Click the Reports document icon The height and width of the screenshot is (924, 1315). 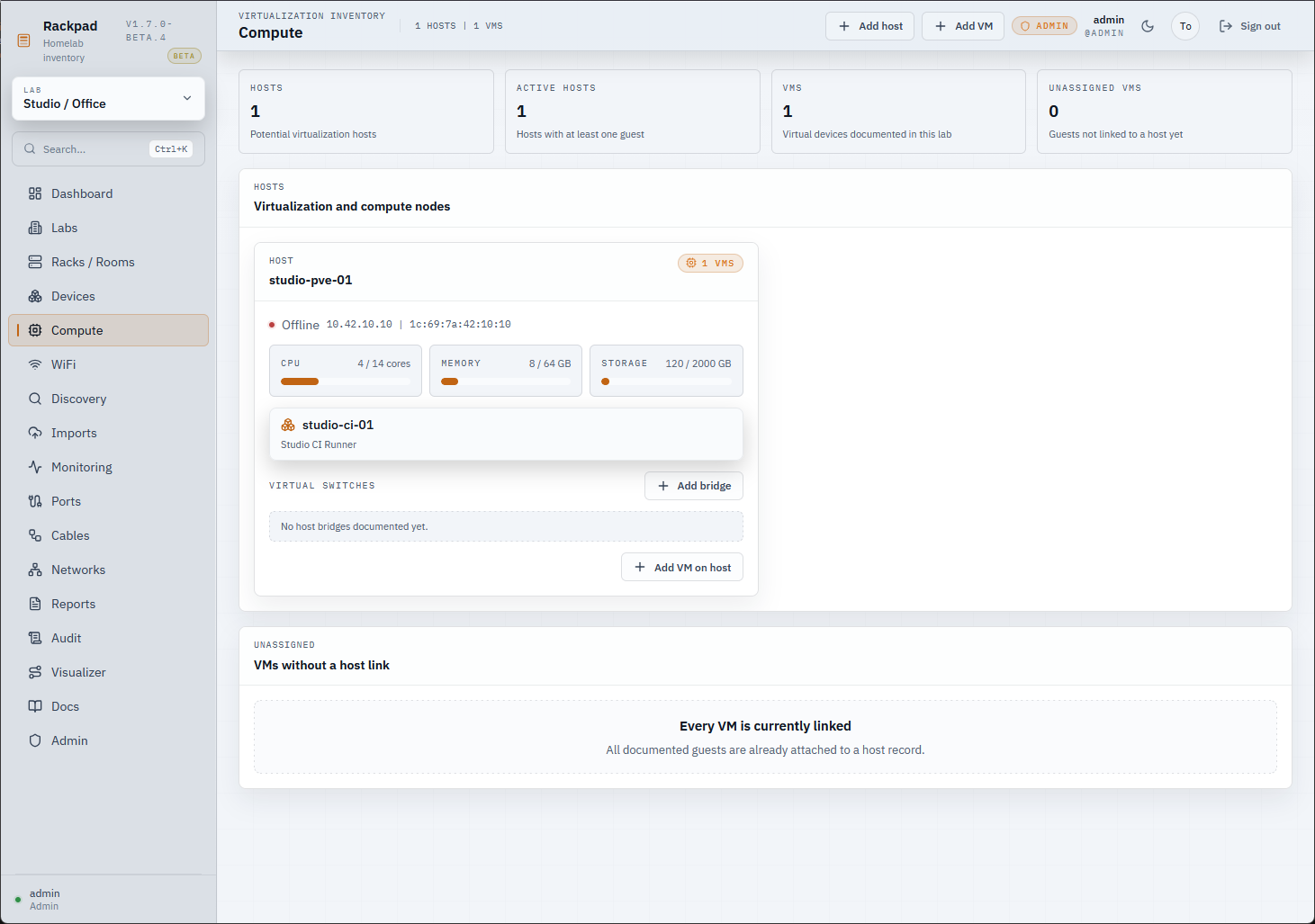coord(35,604)
